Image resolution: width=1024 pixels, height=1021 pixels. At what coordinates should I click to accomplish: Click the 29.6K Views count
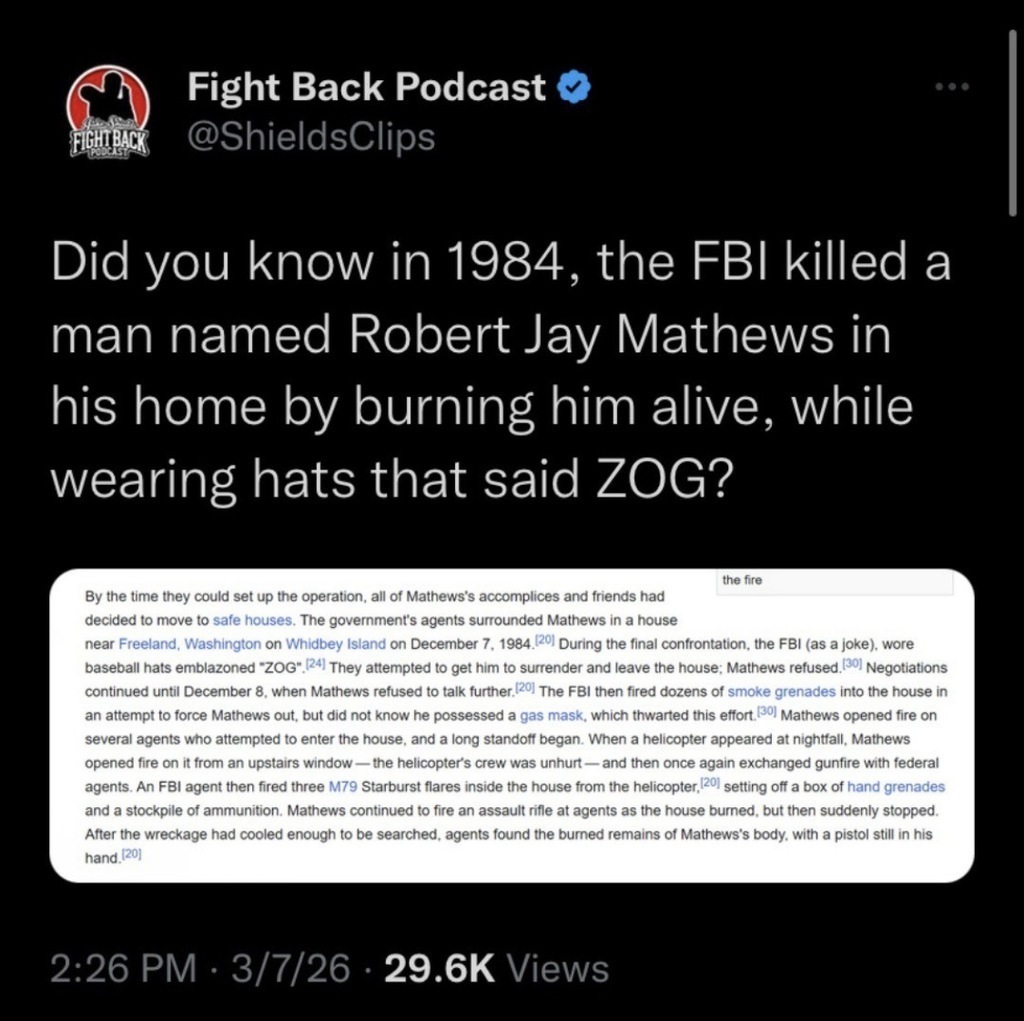497,967
